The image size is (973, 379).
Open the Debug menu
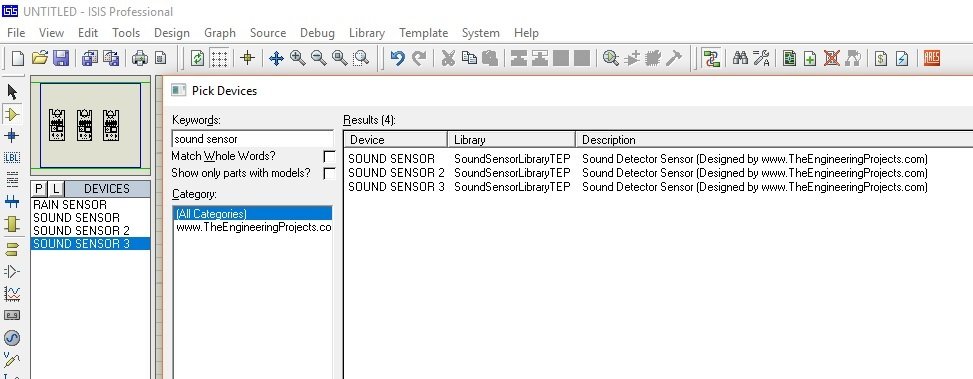point(317,33)
